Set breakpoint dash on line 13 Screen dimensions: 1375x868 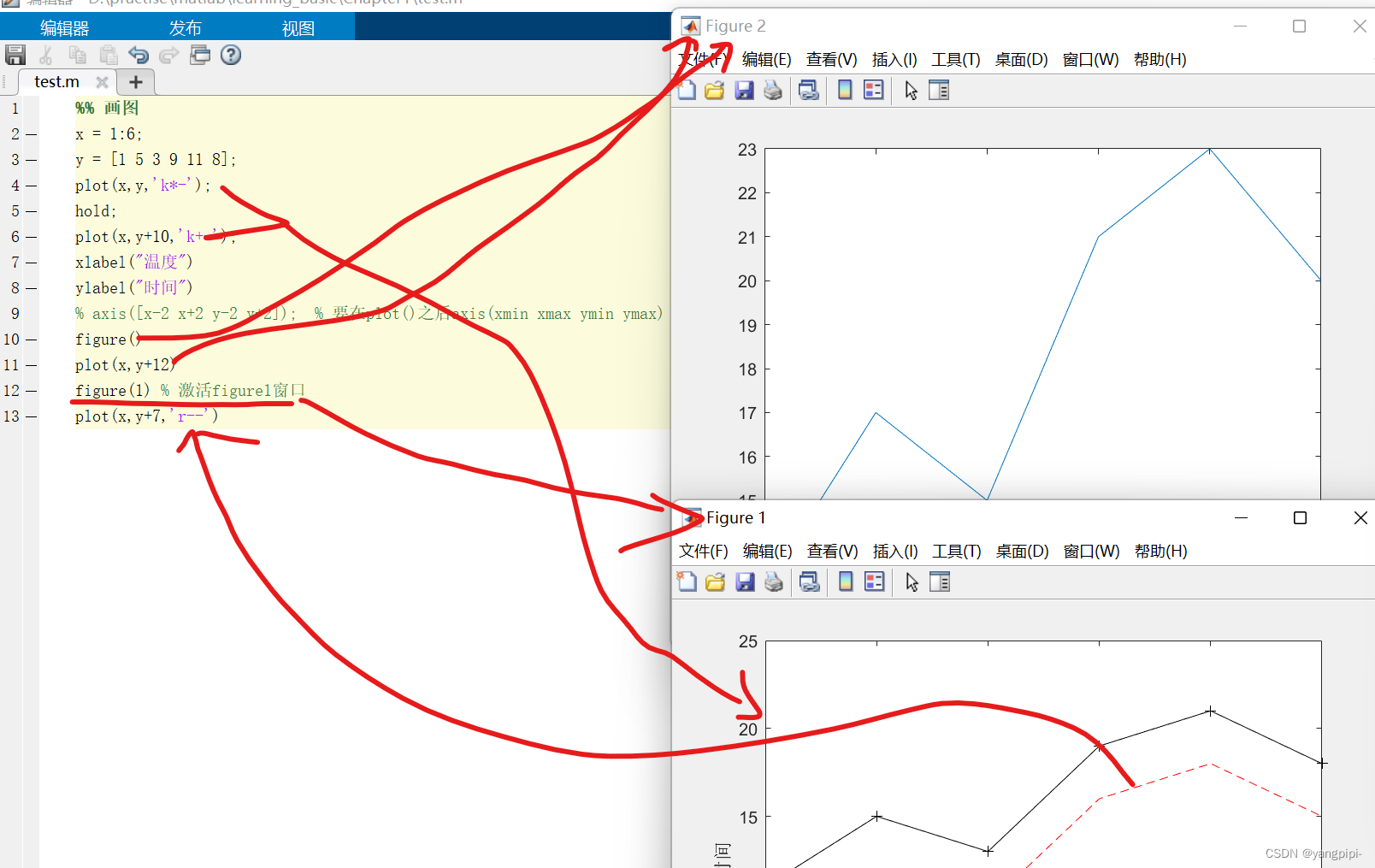pyautogui.click(x=31, y=416)
